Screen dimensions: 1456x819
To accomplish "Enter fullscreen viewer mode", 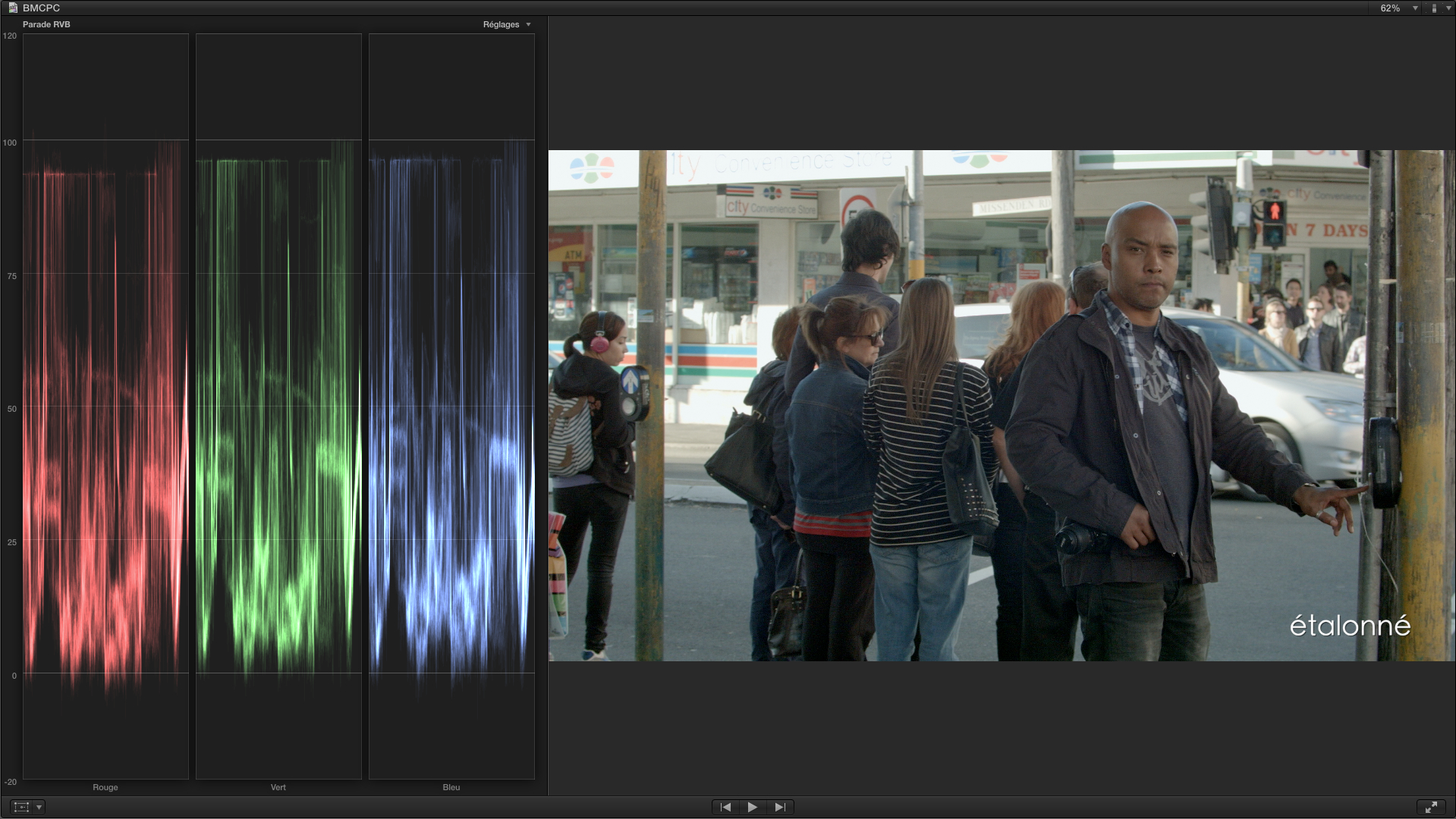I will [1431, 807].
